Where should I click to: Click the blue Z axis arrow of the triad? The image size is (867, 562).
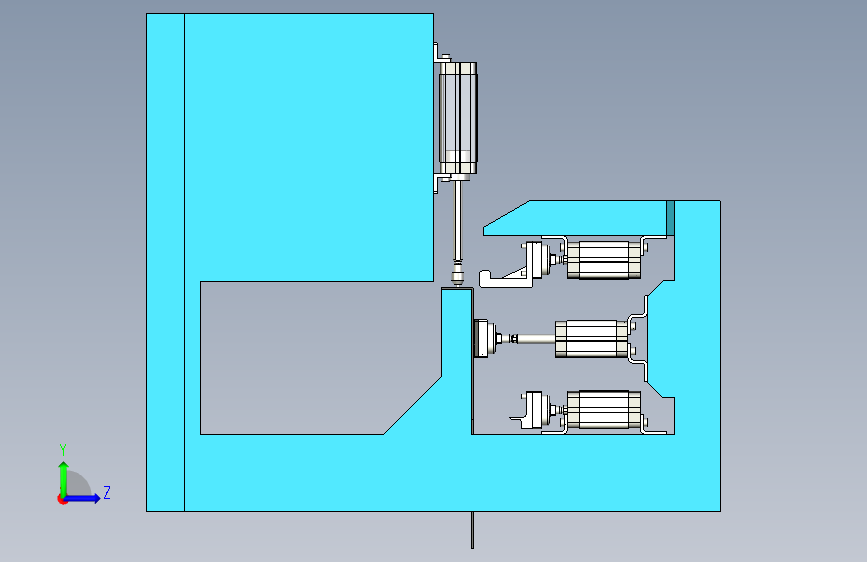pos(84,498)
